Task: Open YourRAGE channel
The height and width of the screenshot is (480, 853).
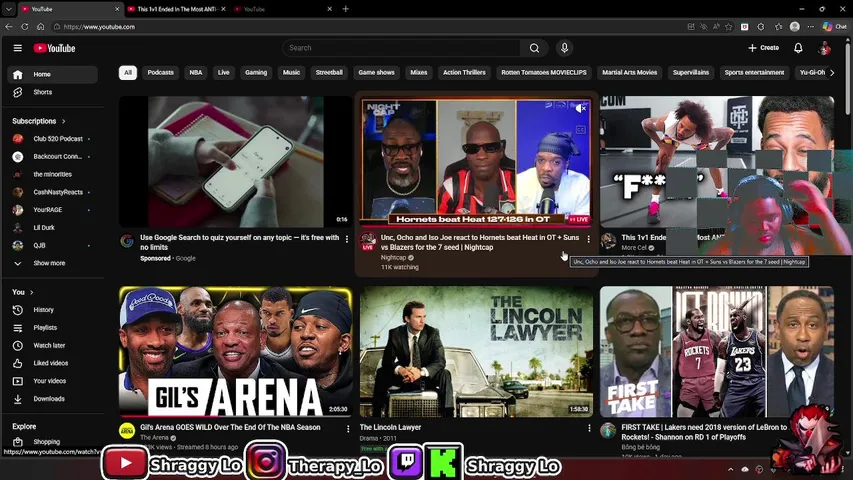Action: click(x=53, y=210)
